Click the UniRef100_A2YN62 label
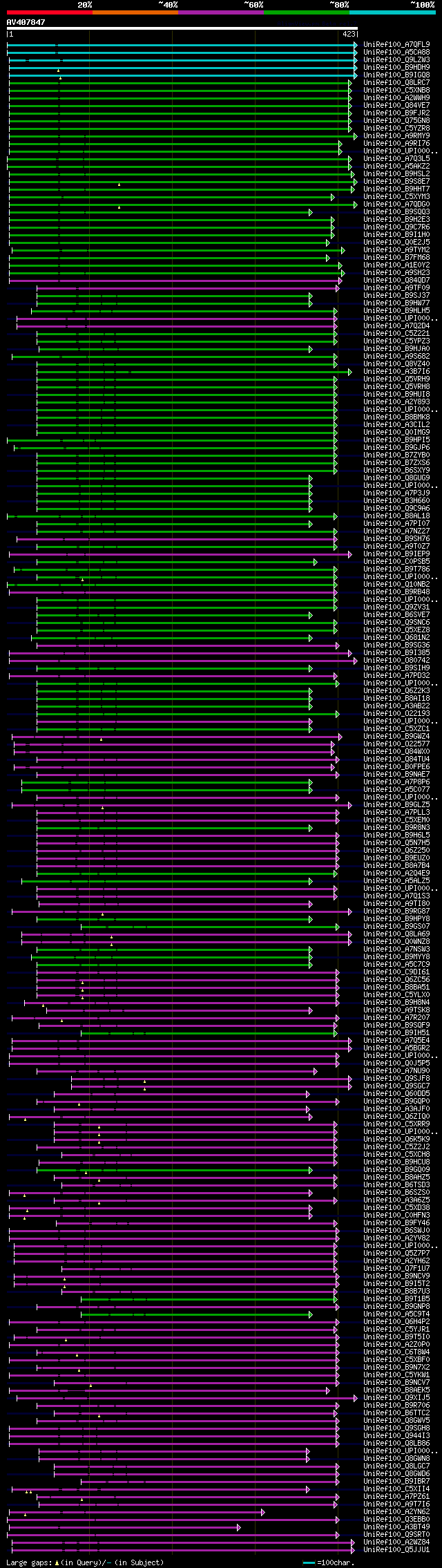 (x=396, y=1511)
